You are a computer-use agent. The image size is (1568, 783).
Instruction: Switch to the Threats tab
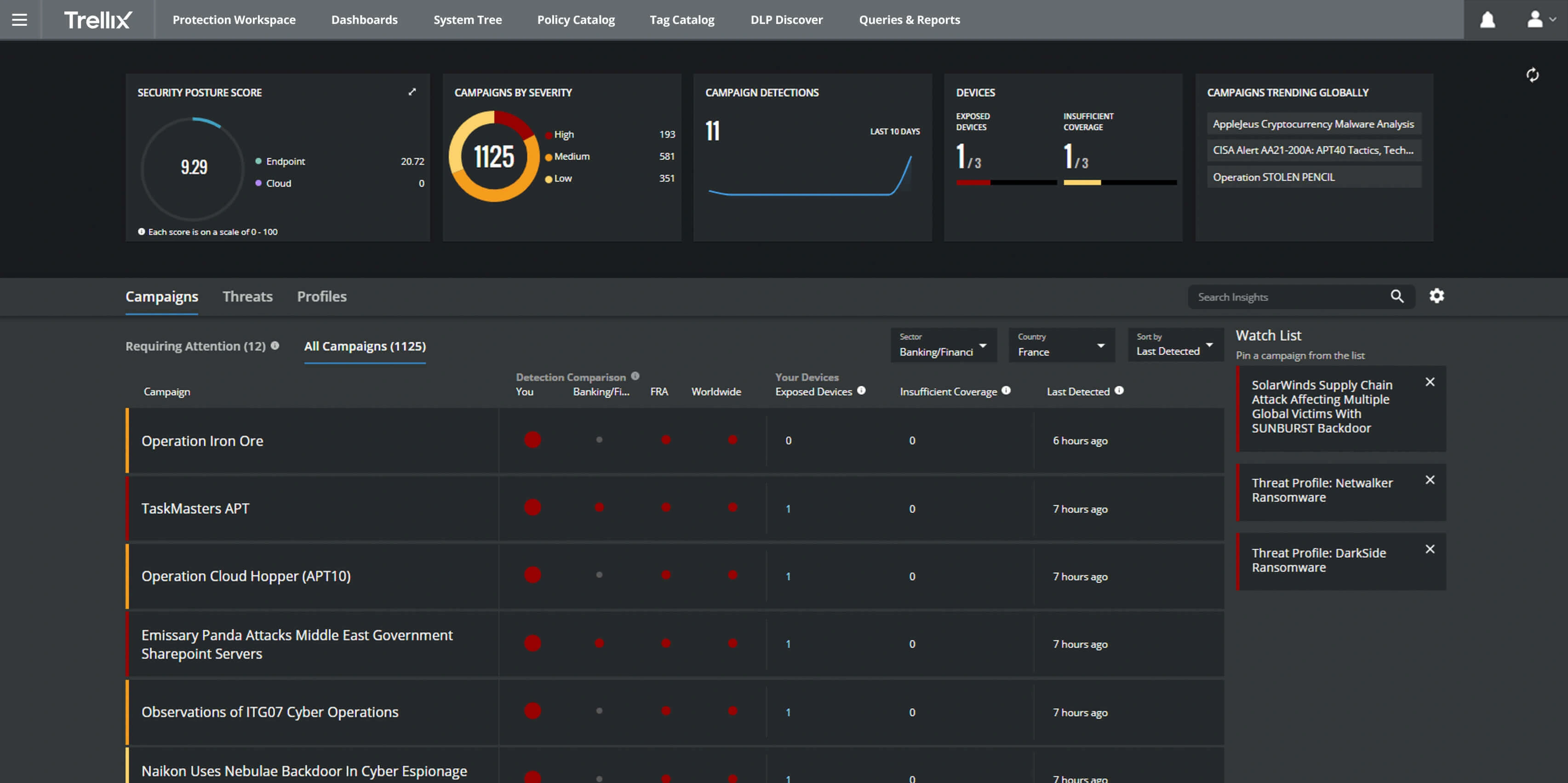pos(247,297)
